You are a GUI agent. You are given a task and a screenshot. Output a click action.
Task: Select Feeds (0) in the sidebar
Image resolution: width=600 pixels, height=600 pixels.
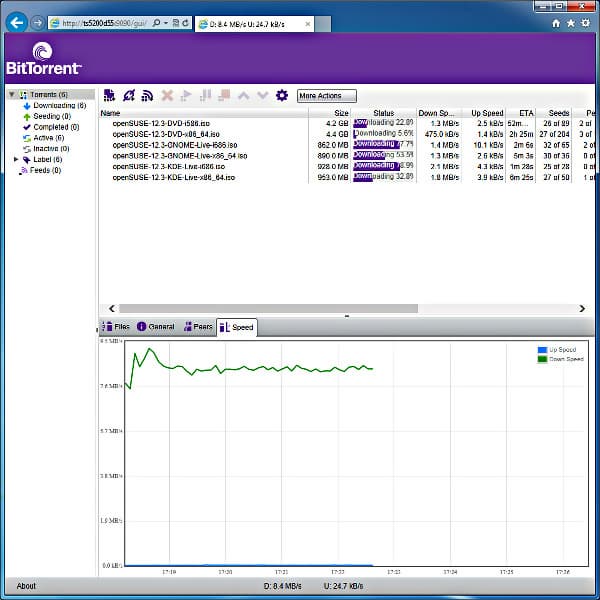(40, 170)
